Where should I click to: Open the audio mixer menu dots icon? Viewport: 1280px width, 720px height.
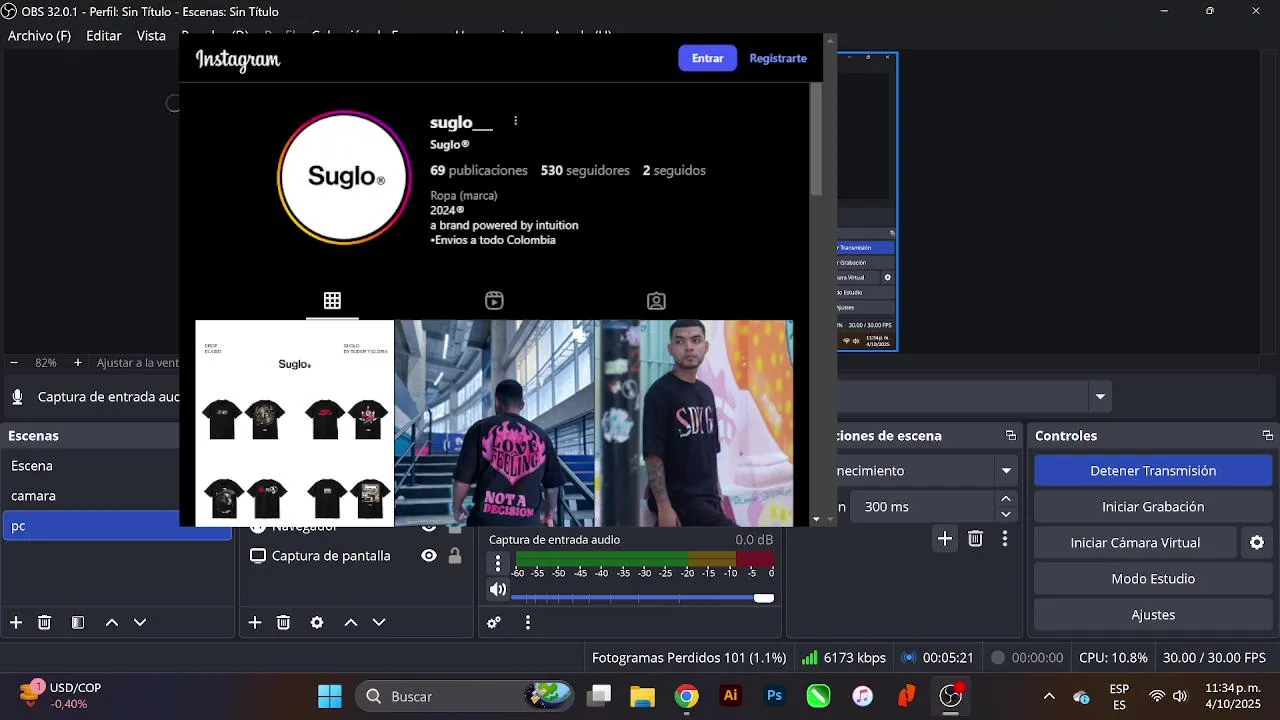528,622
